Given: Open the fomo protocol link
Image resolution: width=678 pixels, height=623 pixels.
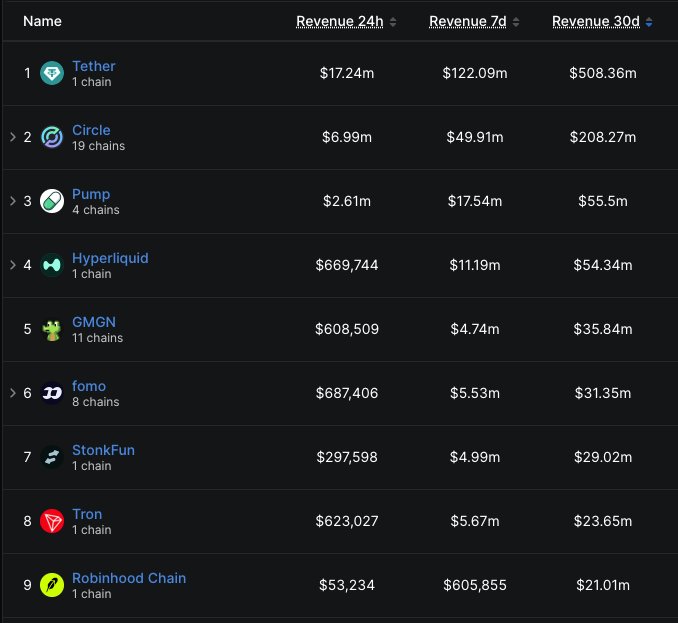Looking at the screenshot, I should pyautogui.click(x=89, y=386).
